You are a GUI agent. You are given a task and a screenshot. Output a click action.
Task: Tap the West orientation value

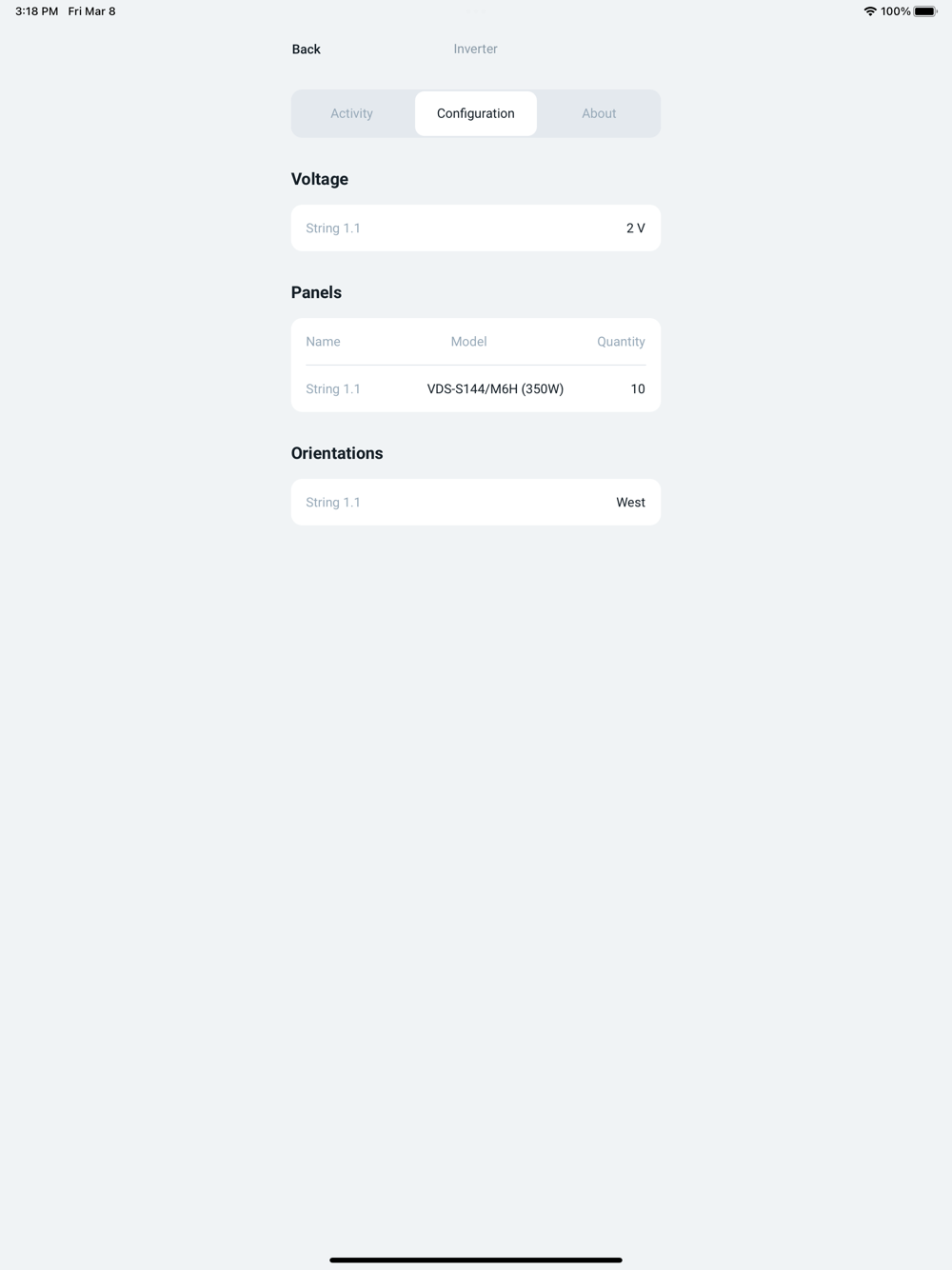(630, 503)
